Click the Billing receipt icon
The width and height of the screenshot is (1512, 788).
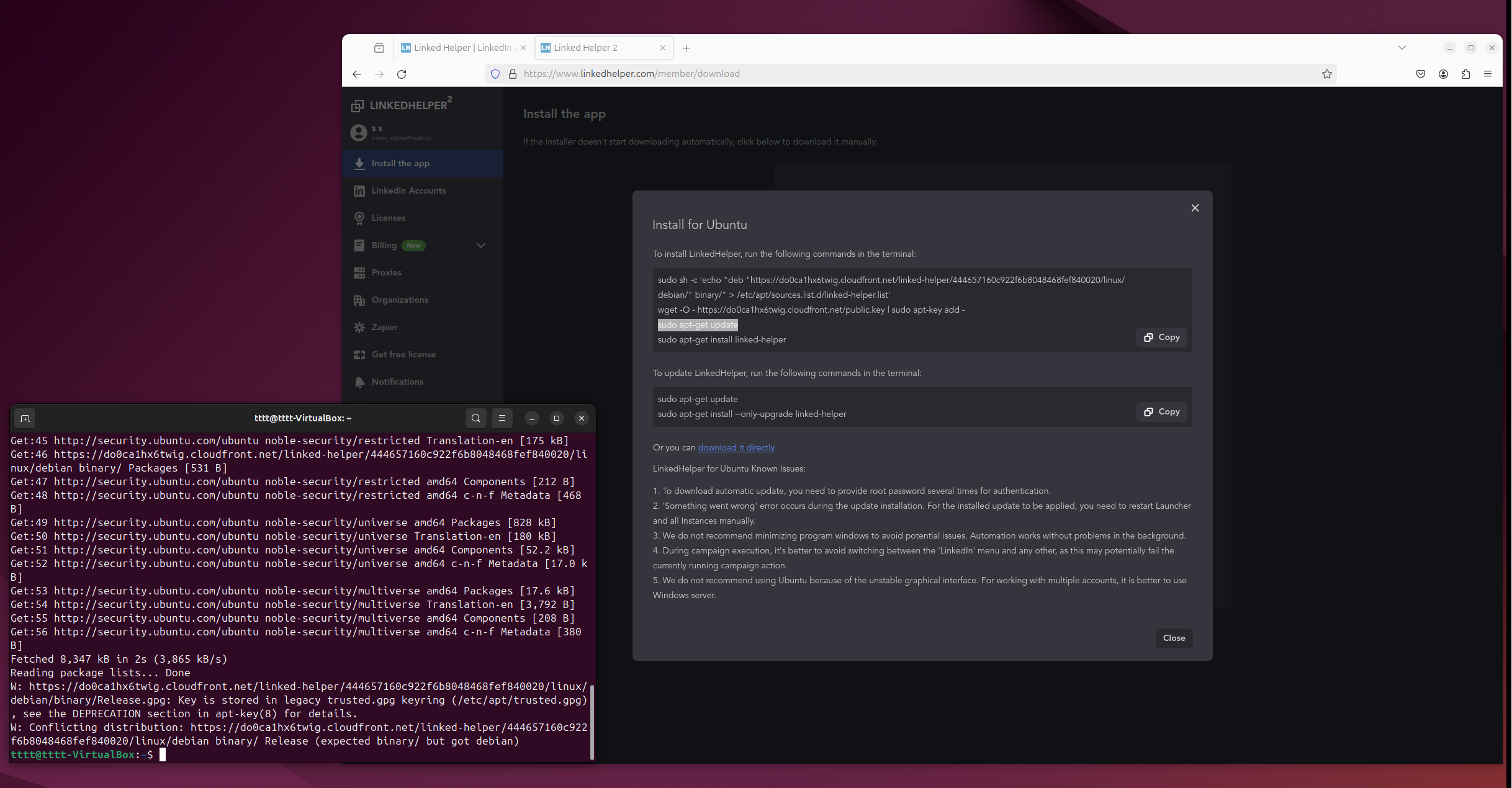click(359, 245)
